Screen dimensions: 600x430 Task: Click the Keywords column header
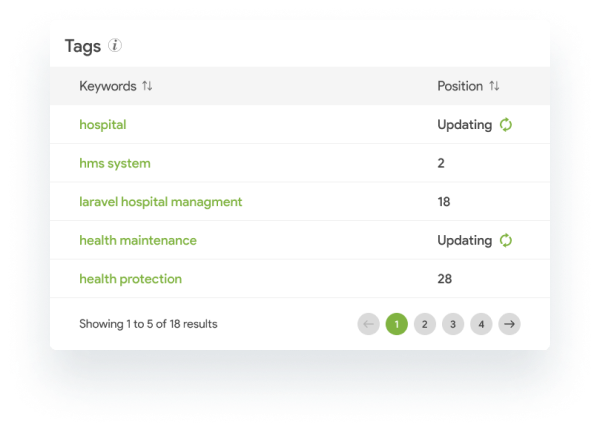108,86
